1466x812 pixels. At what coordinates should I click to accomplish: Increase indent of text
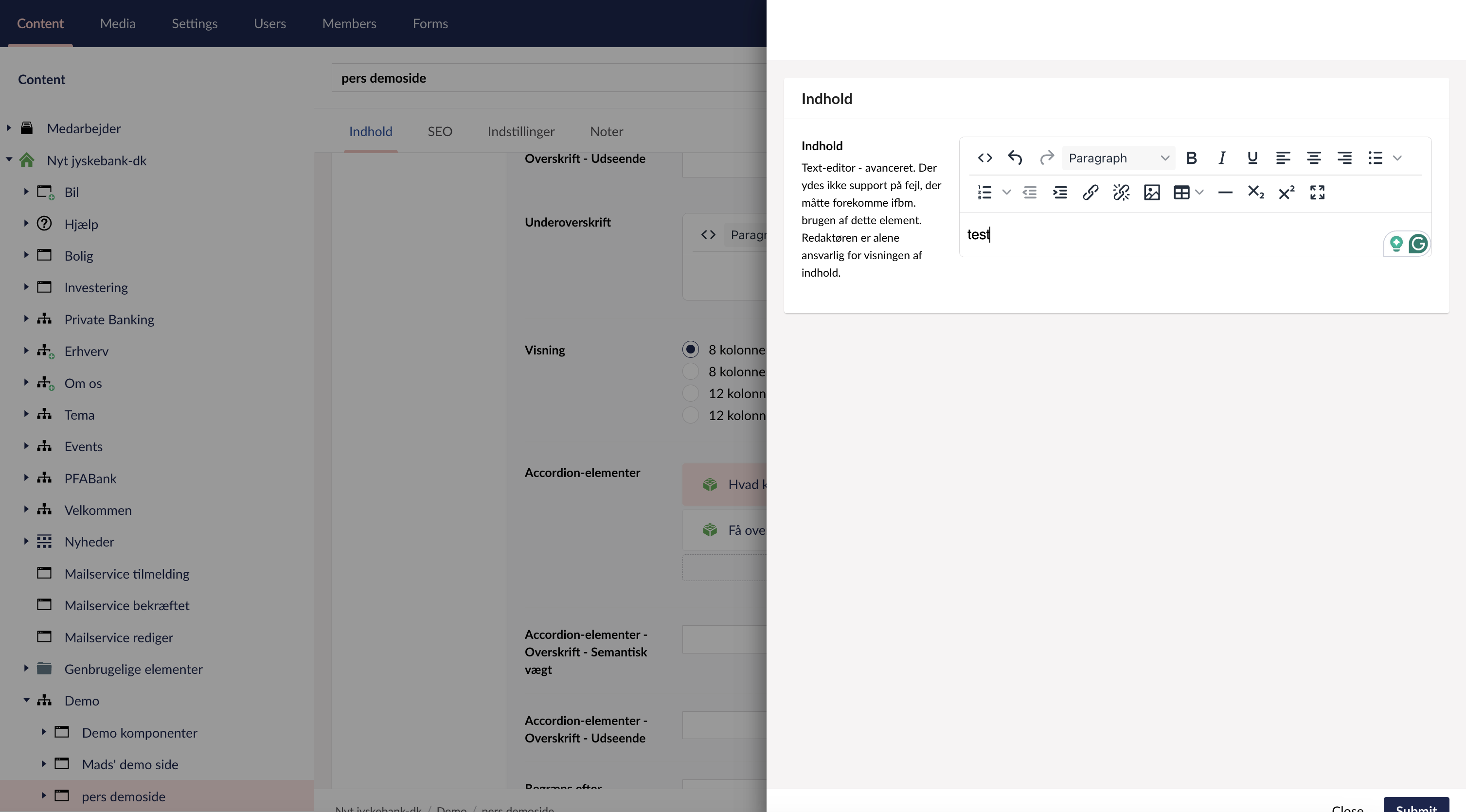click(x=1060, y=193)
